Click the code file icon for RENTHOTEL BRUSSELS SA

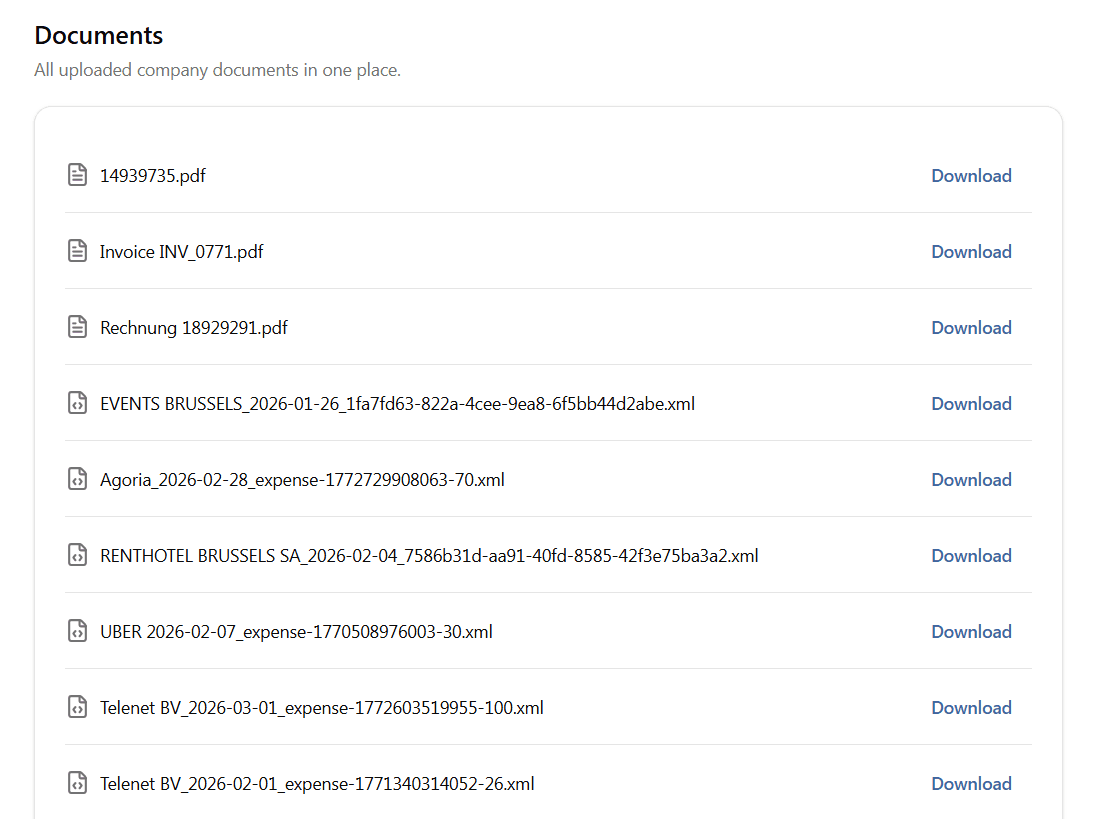coord(77,555)
